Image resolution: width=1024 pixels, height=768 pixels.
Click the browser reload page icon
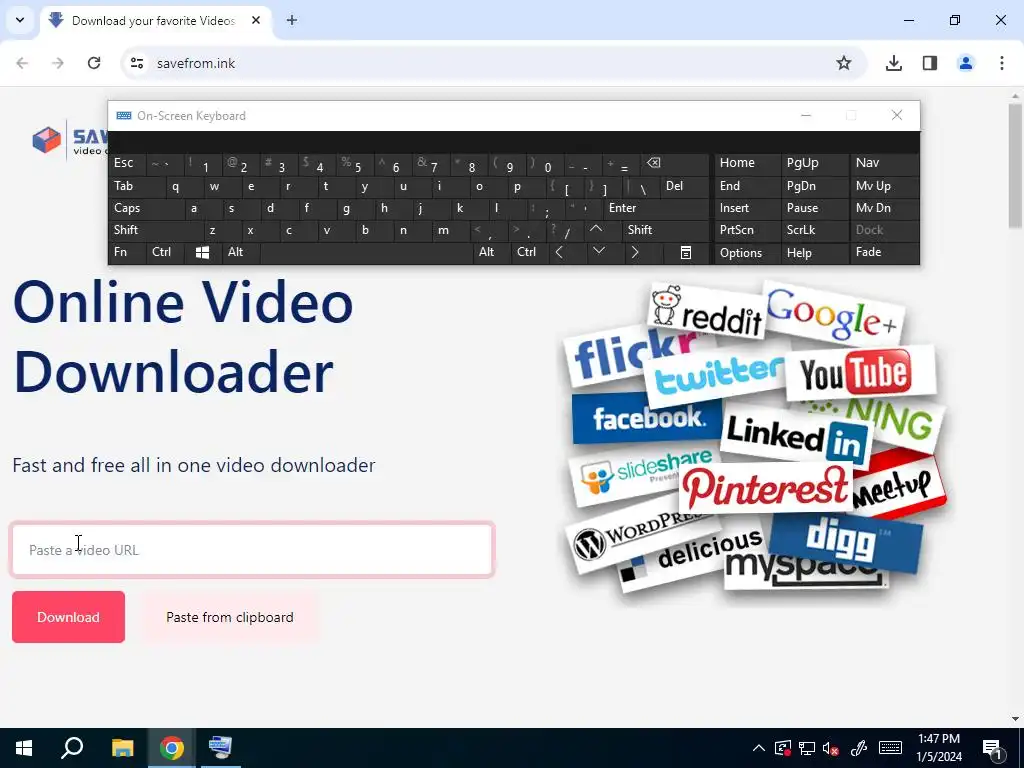pos(94,63)
